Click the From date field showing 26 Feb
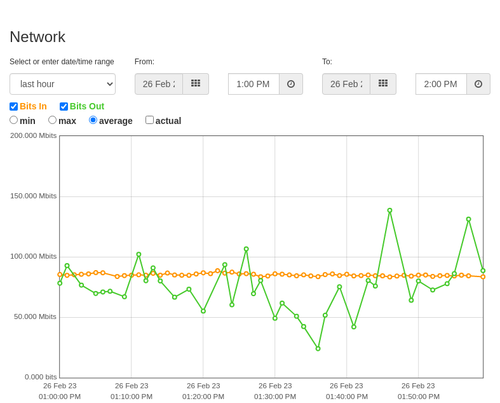 pyautogui.click(x=159, y=84)
